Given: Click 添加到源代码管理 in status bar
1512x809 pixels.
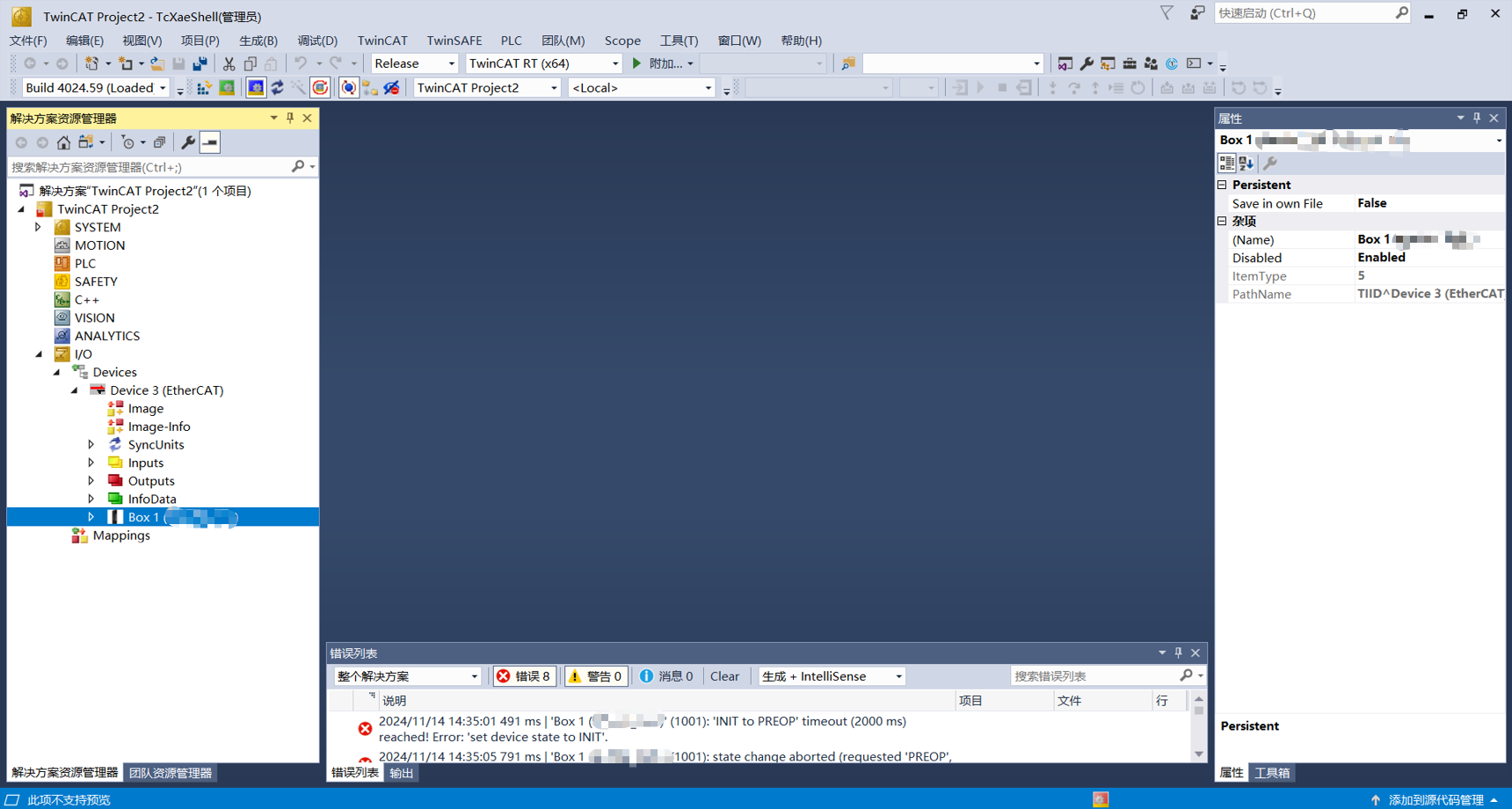Looking at the screenshot, I should tap(1436, 800).
